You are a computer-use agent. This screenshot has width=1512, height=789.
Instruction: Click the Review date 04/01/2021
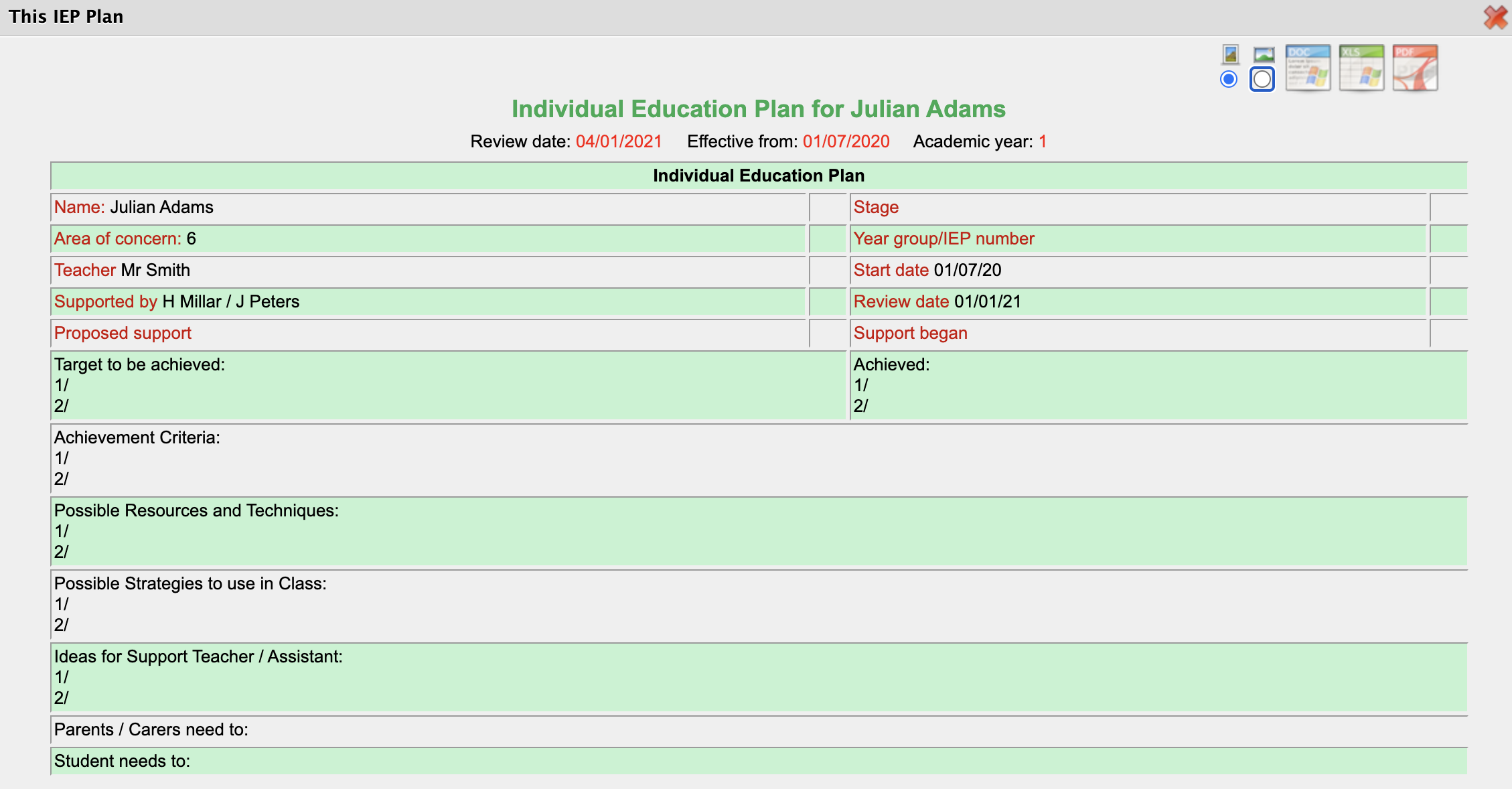(x=617, y=141)
